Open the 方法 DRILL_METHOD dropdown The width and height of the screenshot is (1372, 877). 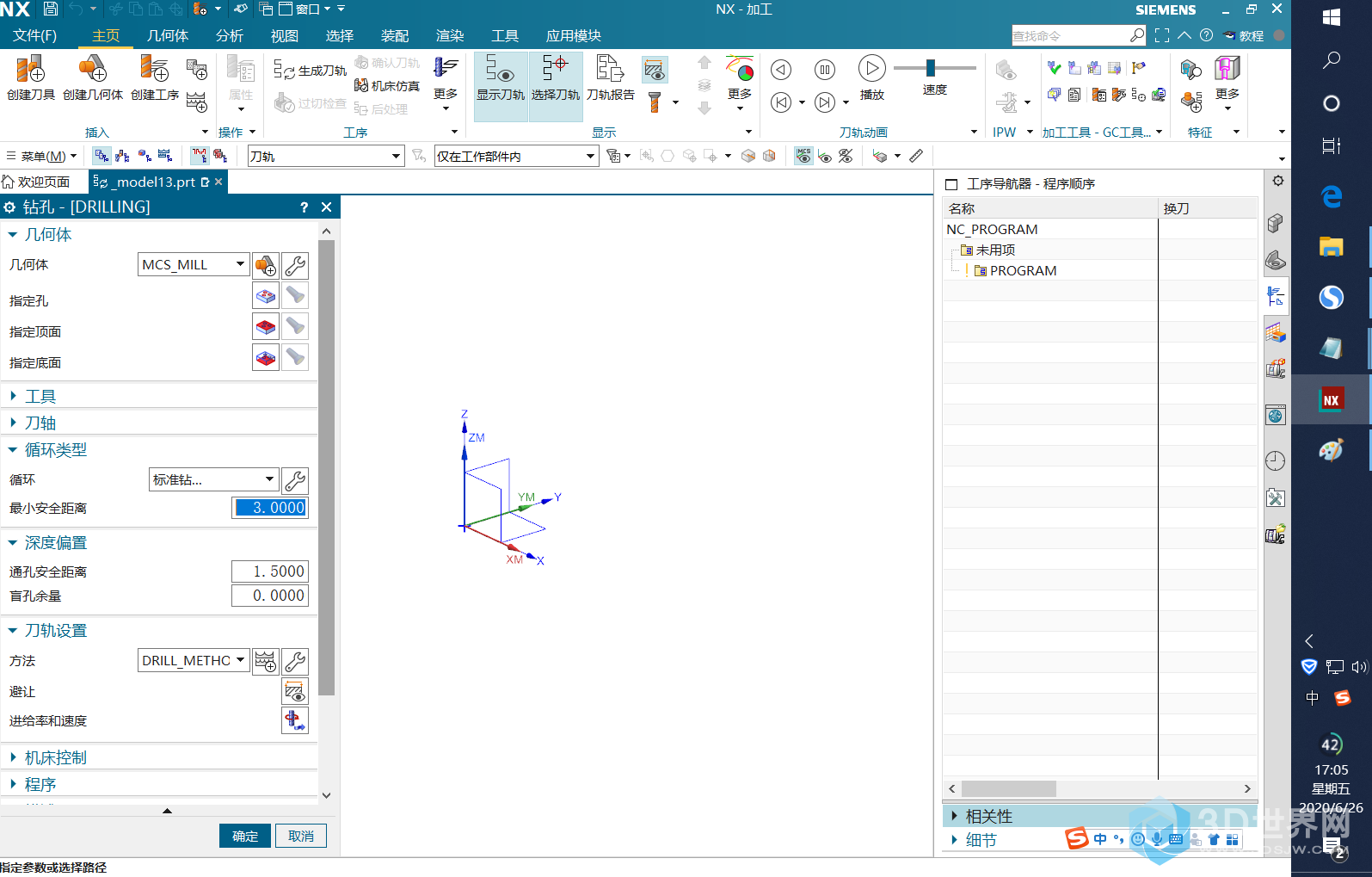[x=194, y=660]
